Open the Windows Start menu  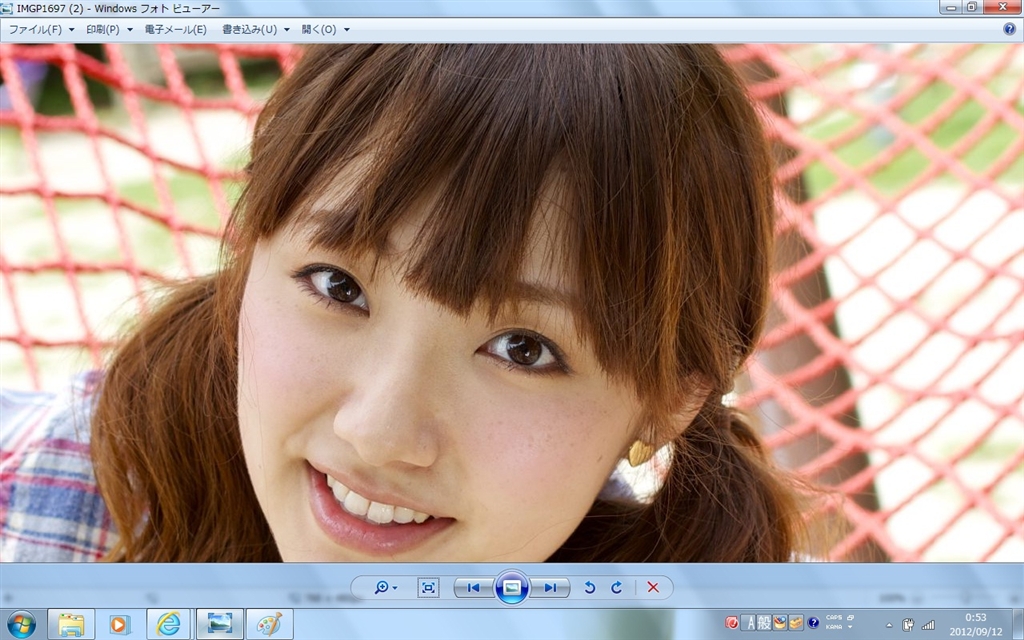point(22,624)
